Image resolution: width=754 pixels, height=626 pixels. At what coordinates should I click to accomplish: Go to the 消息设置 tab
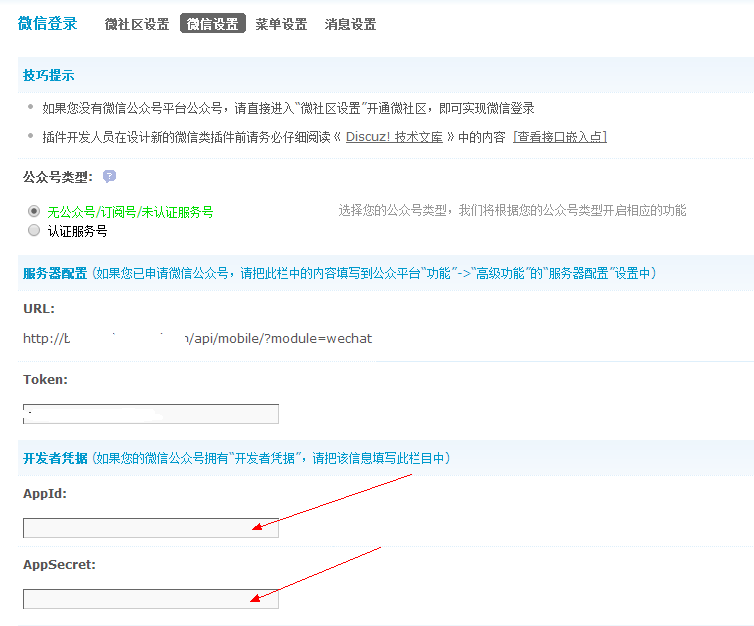(x=350, y=24)
